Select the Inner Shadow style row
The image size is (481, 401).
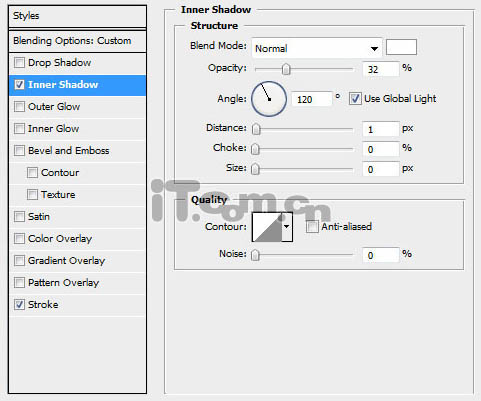click(x=77, y=85)
